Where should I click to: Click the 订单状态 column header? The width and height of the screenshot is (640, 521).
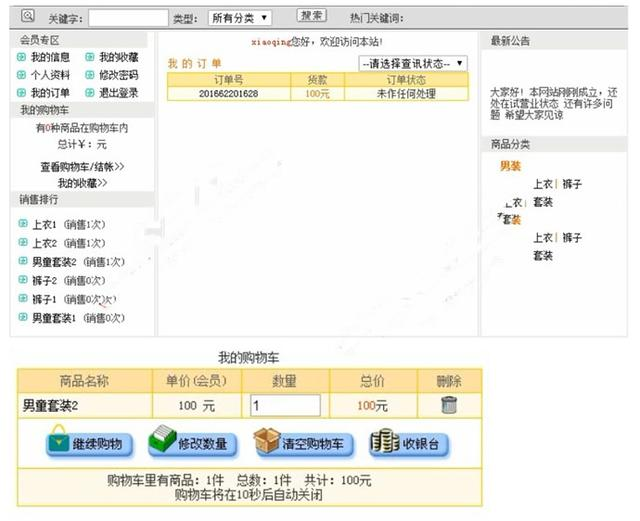coord(407,80)
